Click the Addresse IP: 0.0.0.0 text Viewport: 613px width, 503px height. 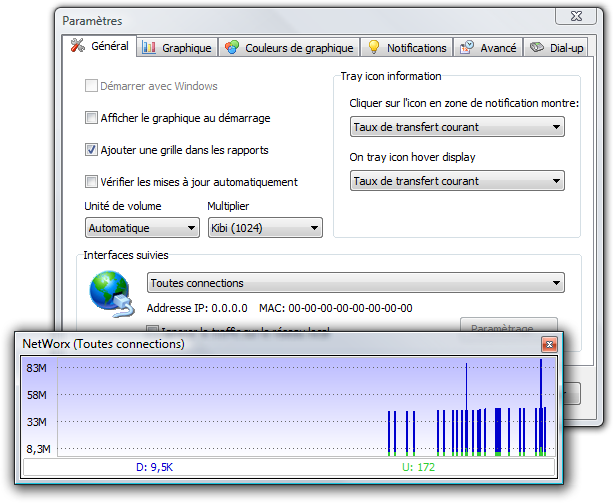coord(197,308)
